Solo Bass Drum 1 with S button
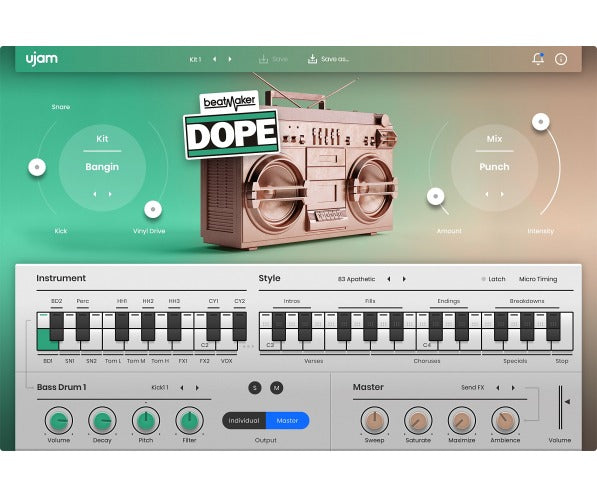Screen dimensions: 597x497 [255, 388]
